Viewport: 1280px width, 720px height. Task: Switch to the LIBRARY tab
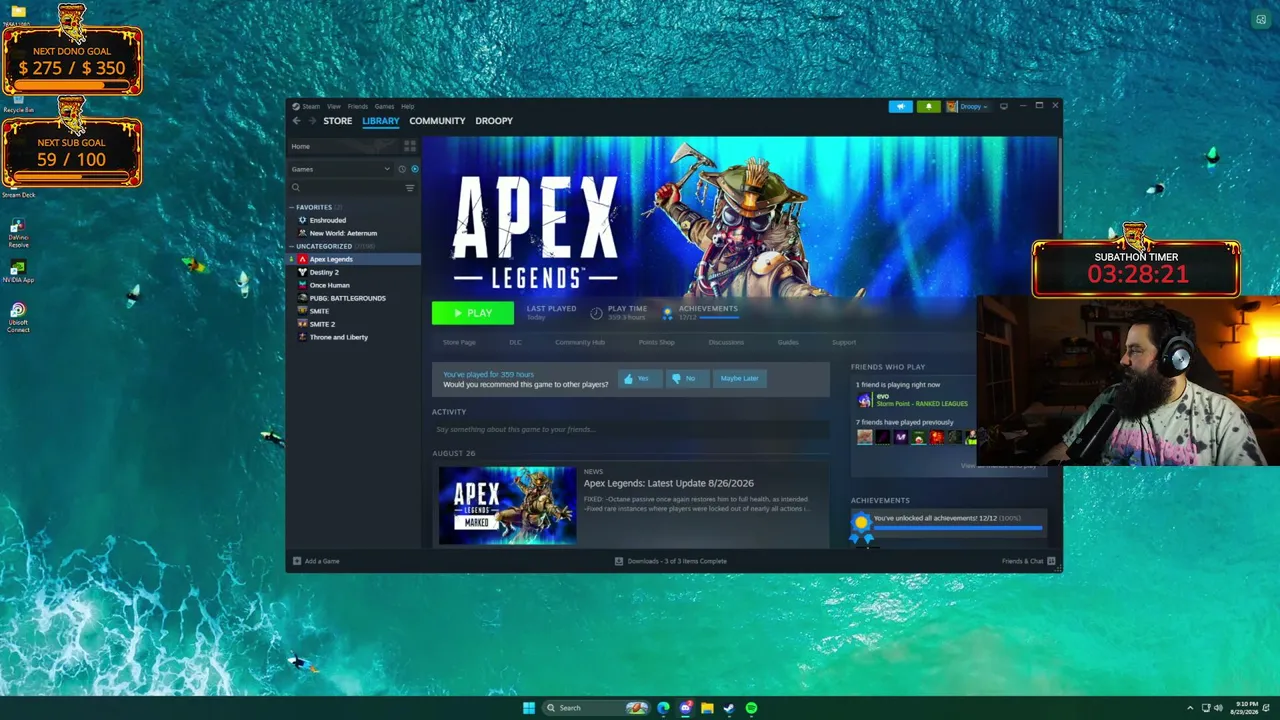pos(381,121)
